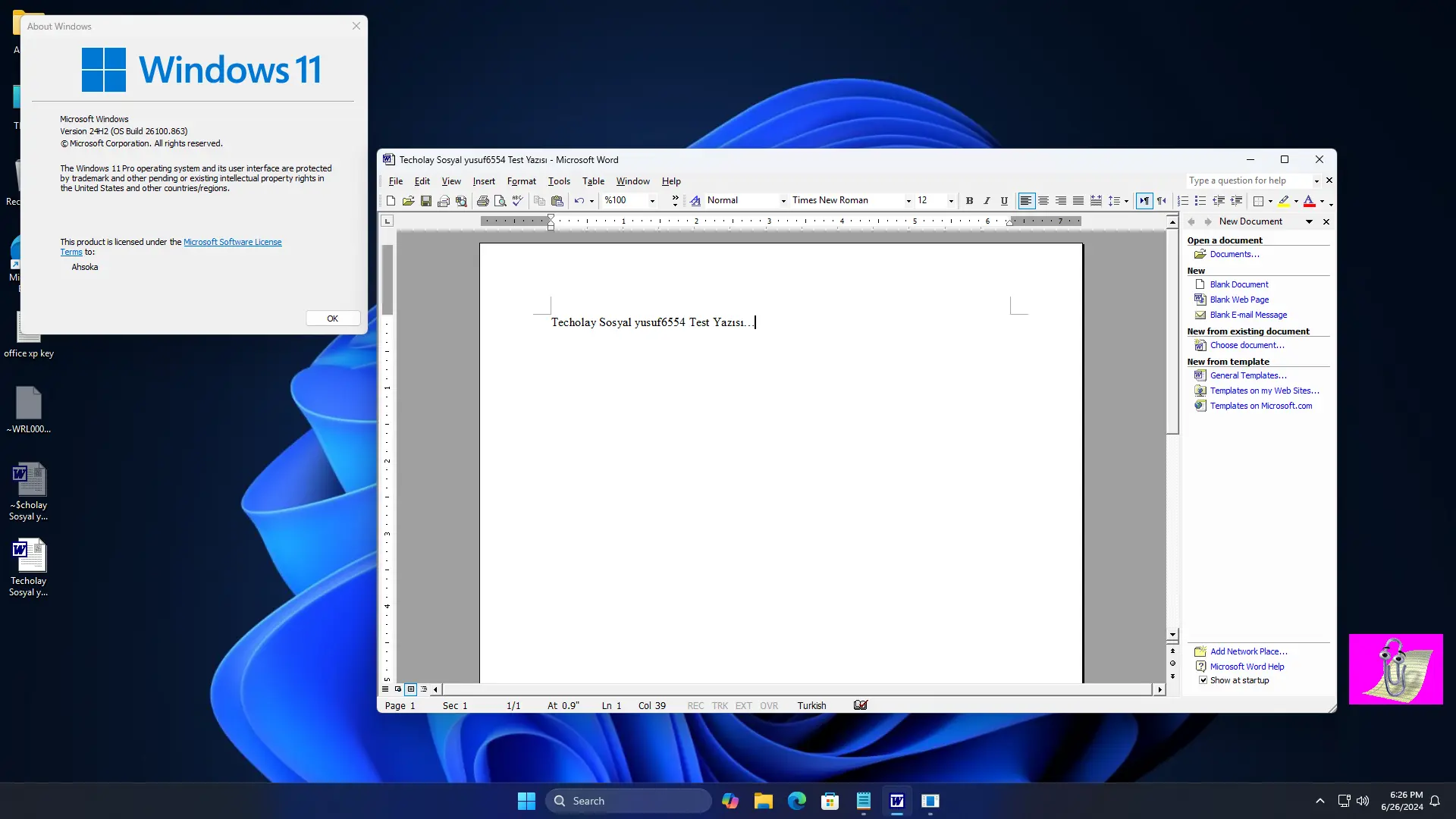The image size is (1456, 819).
Task: Click the Paste toolbar icon
Action: tap(557, 201)
